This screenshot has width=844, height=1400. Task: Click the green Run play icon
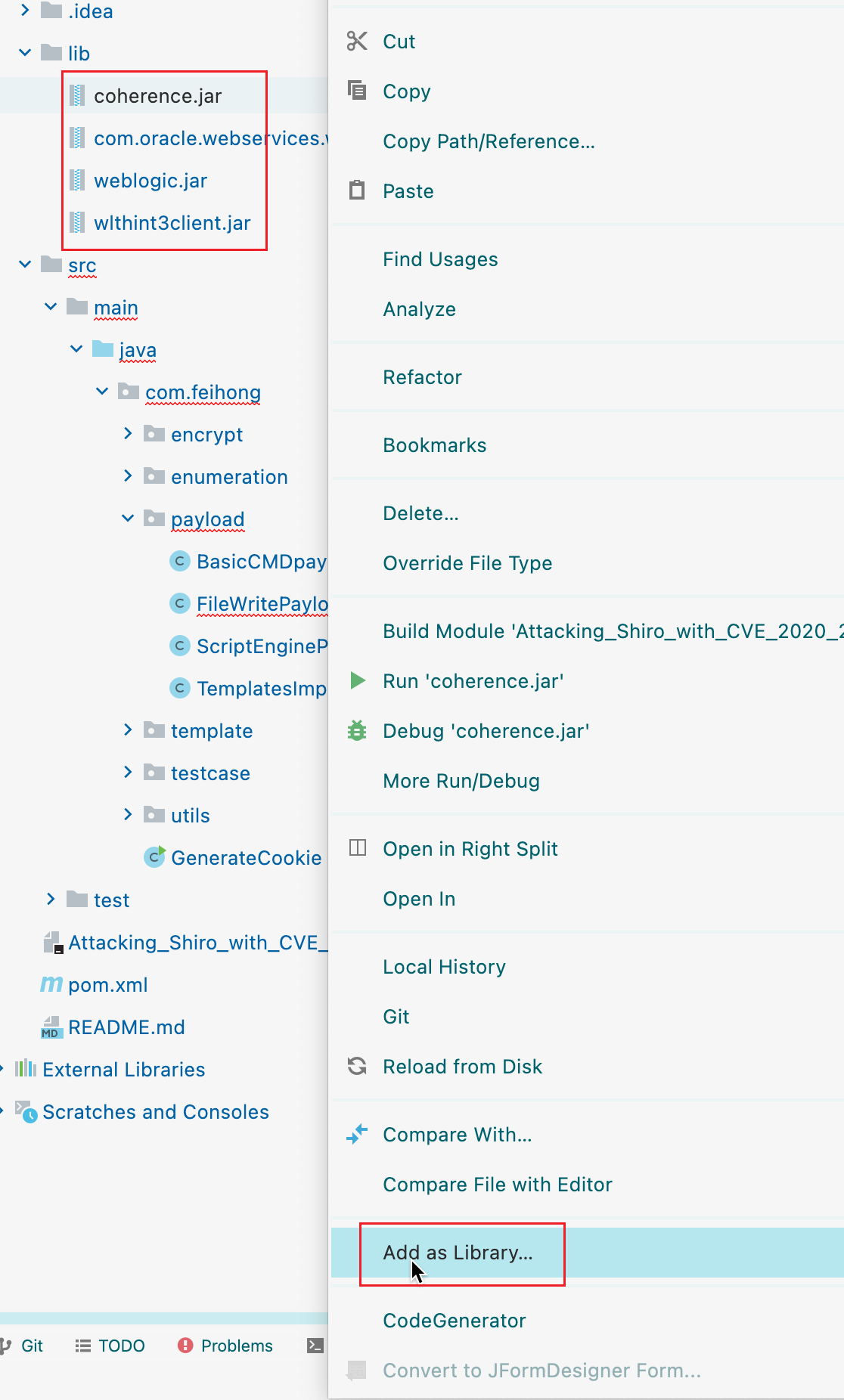[x=358, y=680]
